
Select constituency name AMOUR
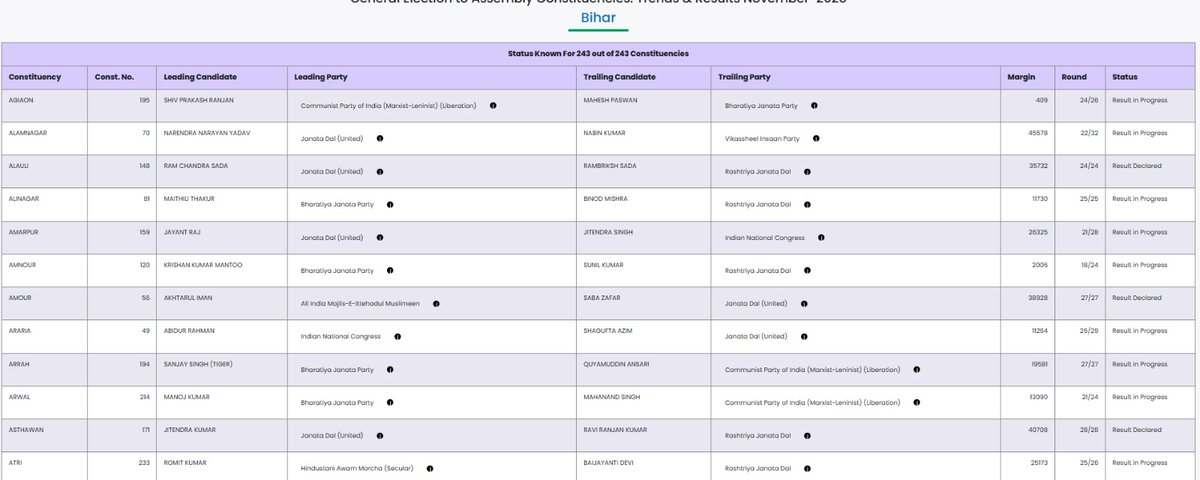pyautogui.click(x=21, y=298)
